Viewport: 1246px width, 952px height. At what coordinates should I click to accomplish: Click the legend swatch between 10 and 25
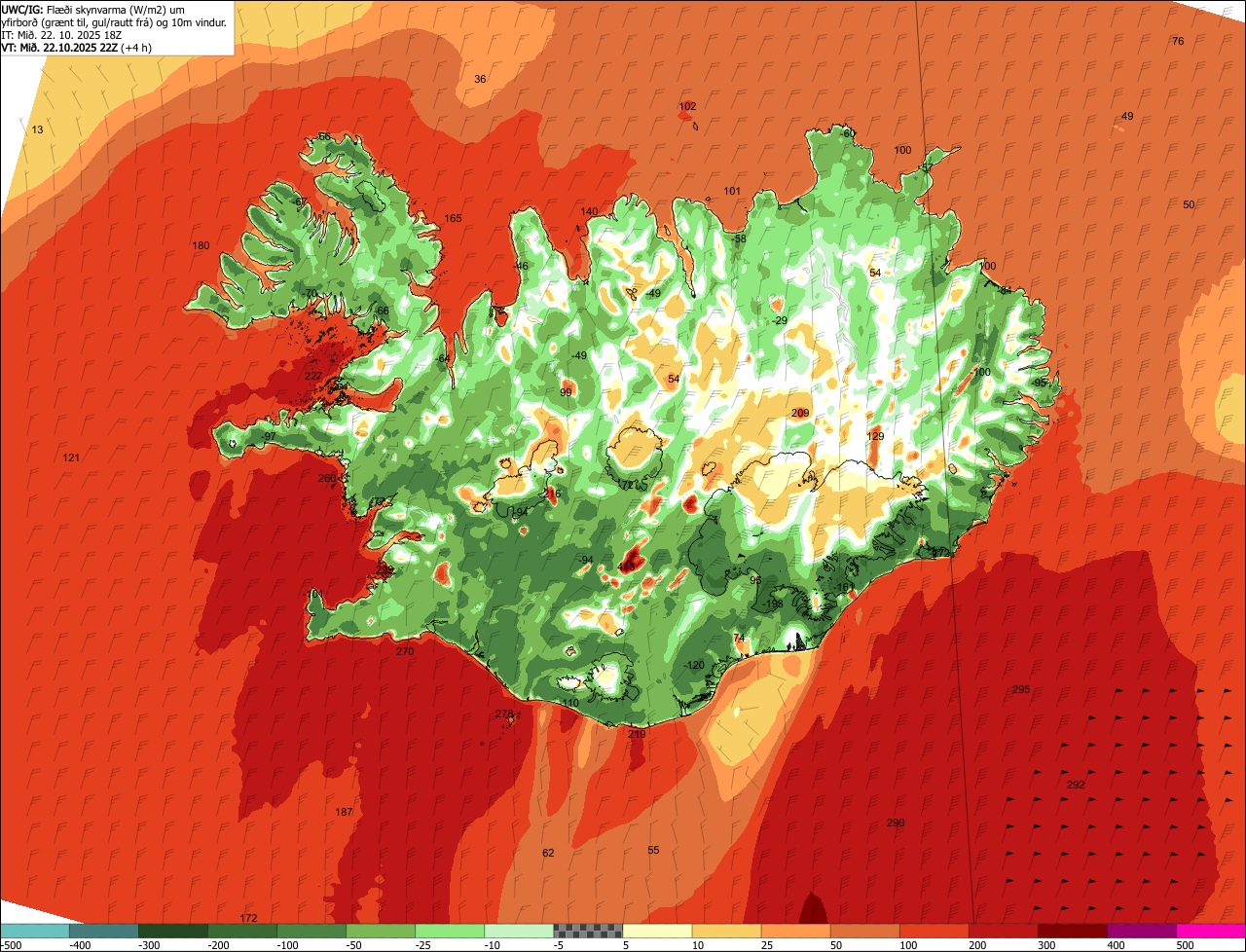coord(726,931)
